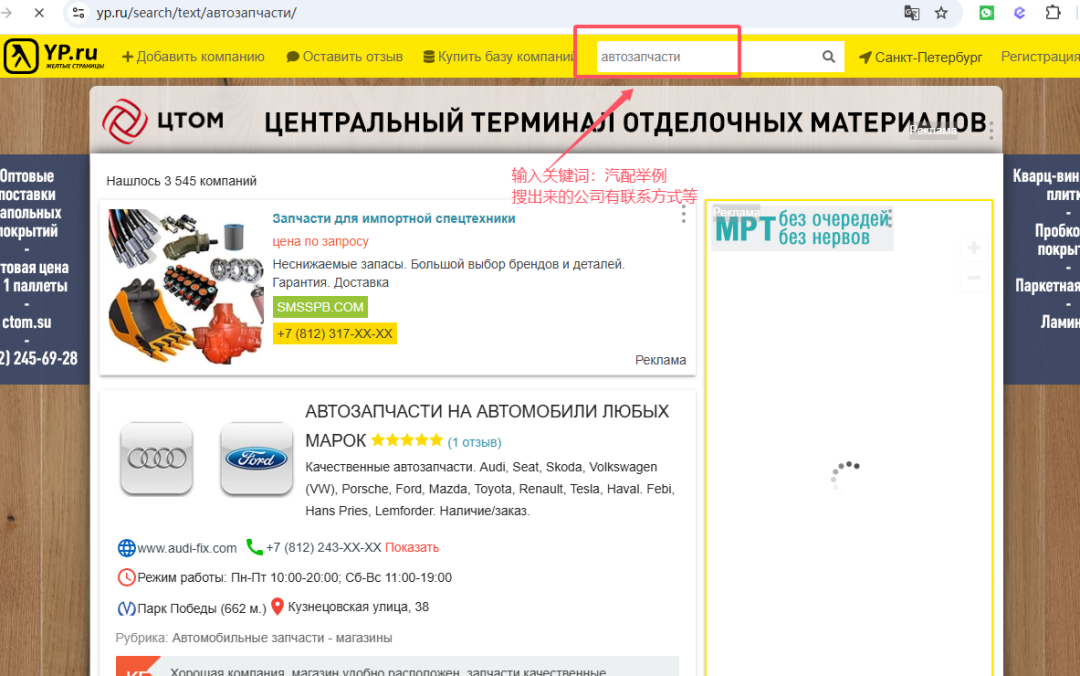Open Добавить компанию link
1080x676 pixels.
[x=193, y=57]
